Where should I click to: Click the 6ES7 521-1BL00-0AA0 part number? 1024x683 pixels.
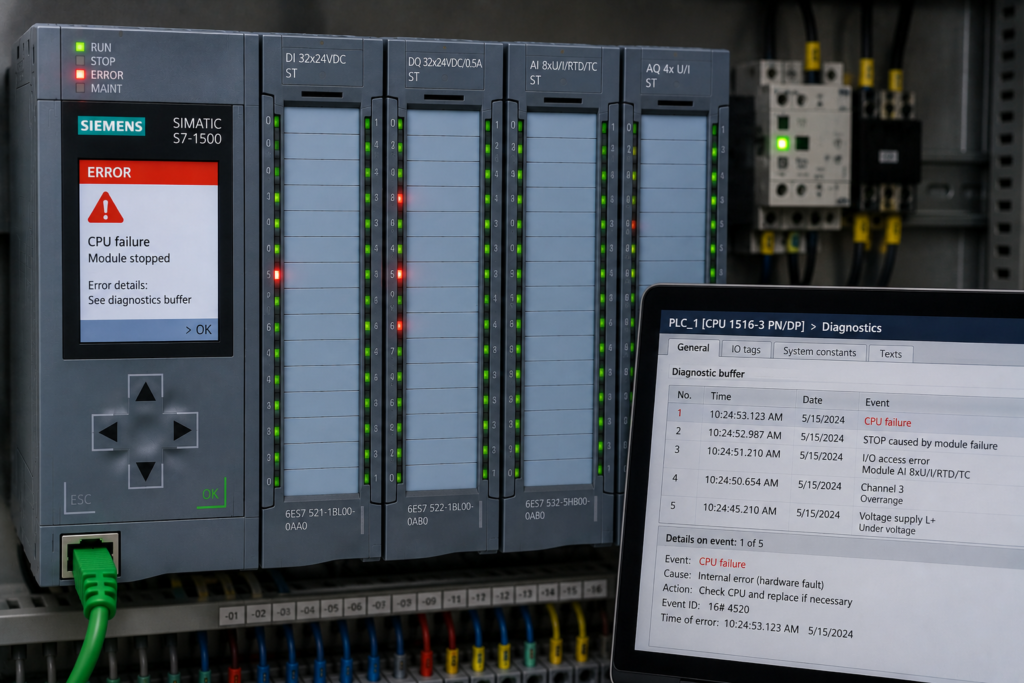pyautogui.click(x=319, y=519)
